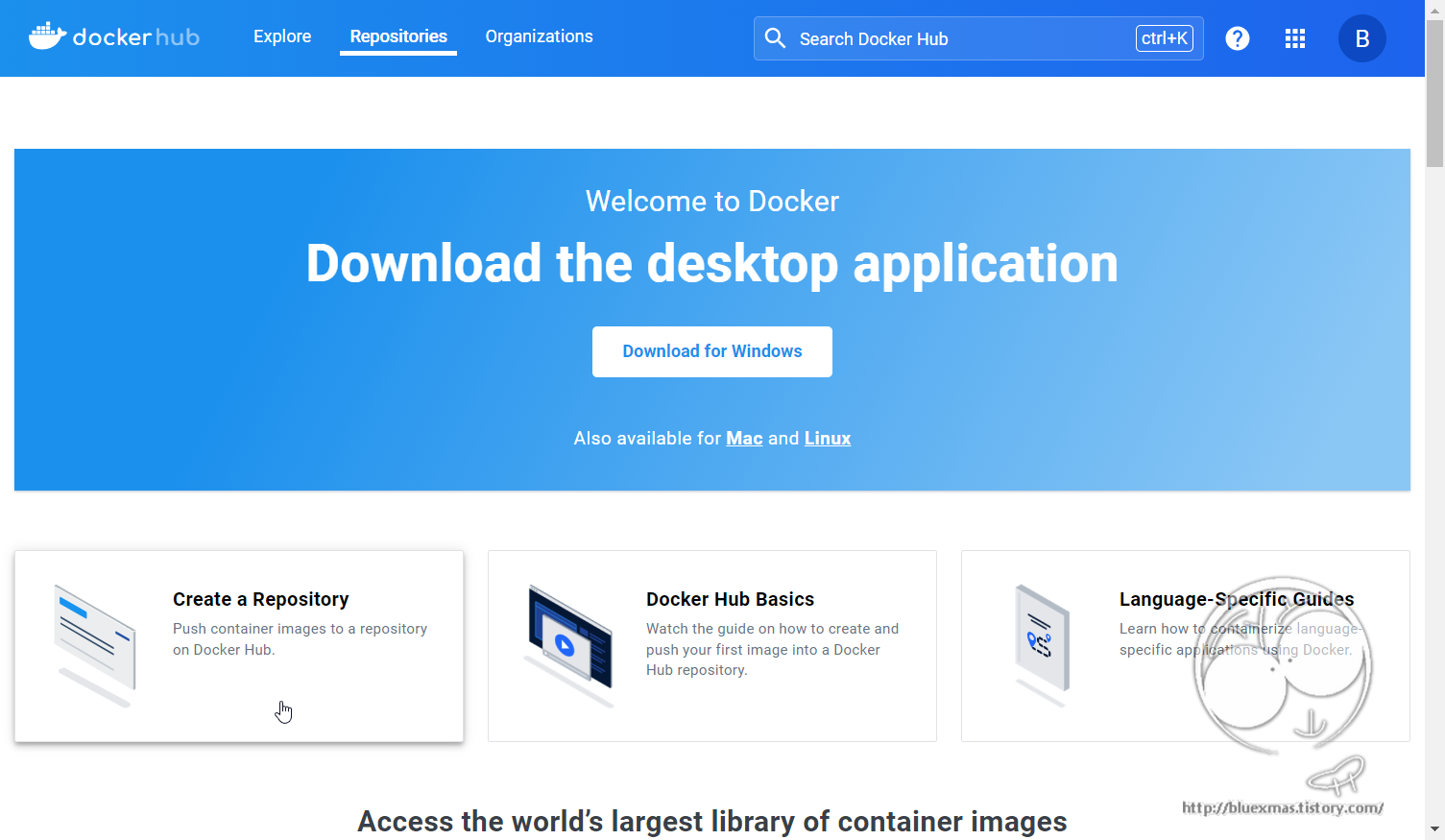Open the apps grid menu icon
The width and height of the screenshot is (1445, 840).
pos(1295,38)
